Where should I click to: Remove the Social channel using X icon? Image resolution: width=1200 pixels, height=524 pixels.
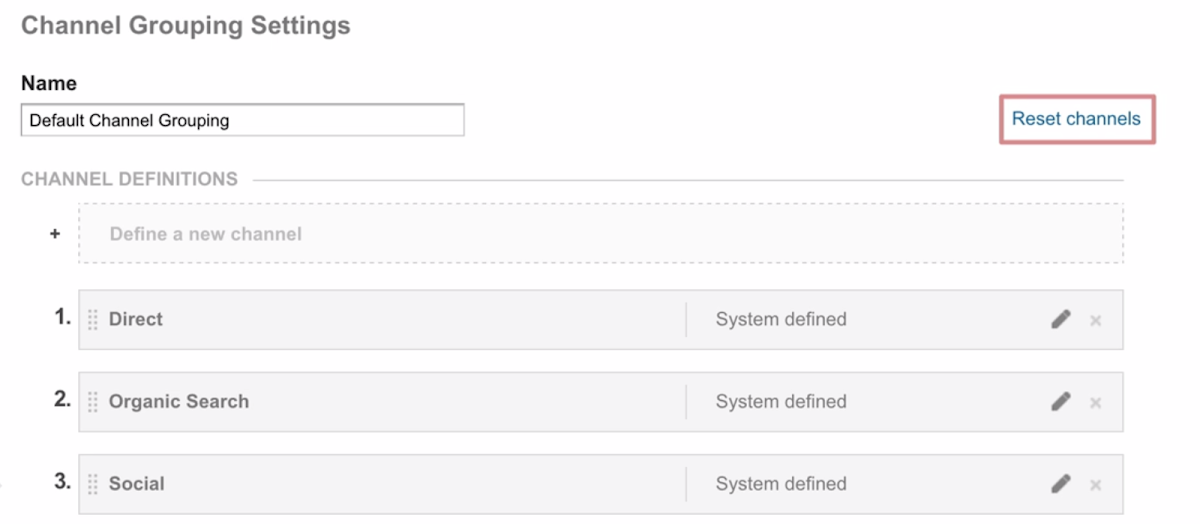(x=1095, y=485)
